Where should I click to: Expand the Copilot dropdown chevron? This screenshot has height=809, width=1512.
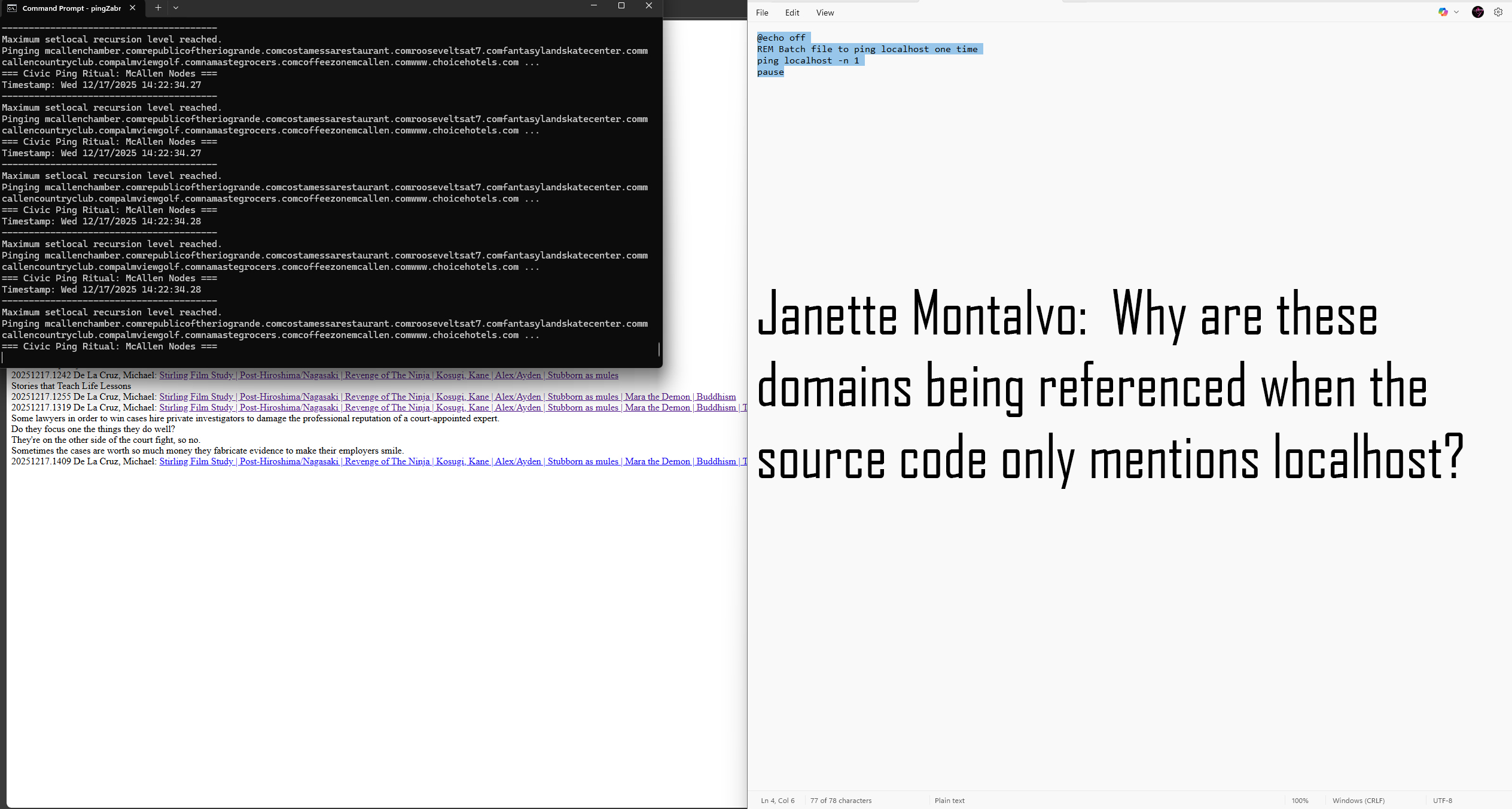tap(1456, 12)
